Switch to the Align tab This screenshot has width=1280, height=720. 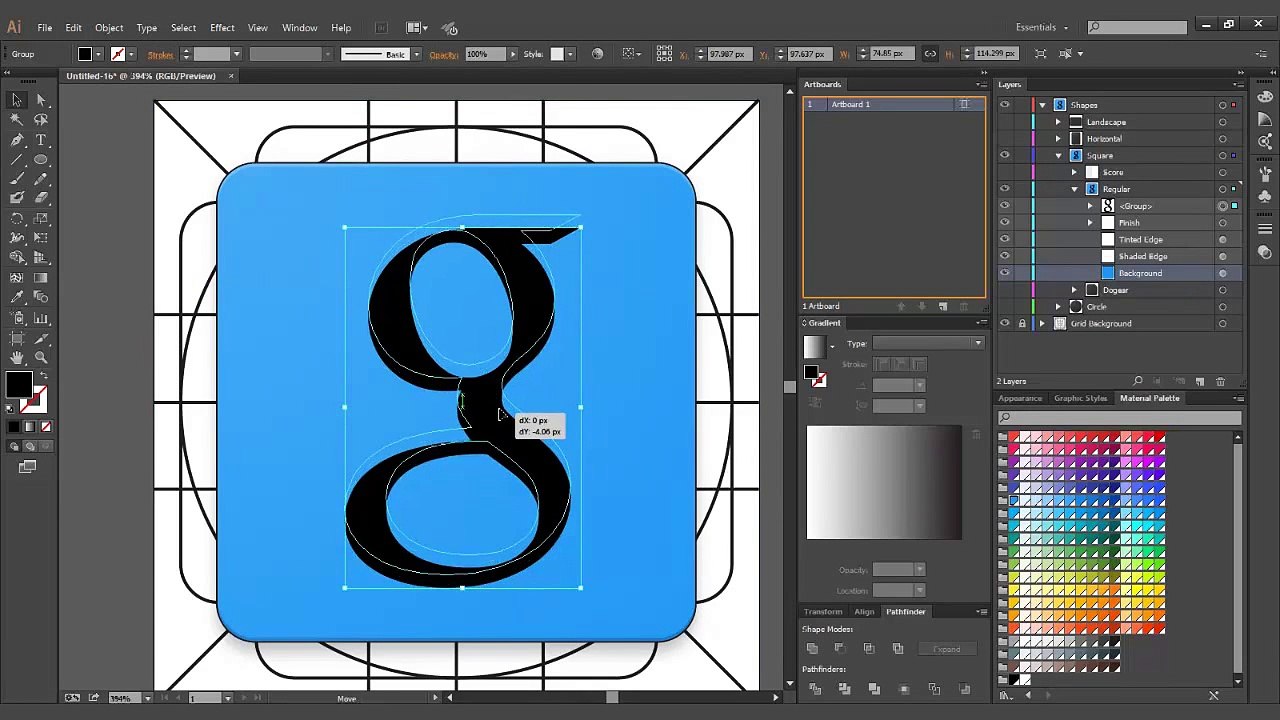click(x=864, y=611)
